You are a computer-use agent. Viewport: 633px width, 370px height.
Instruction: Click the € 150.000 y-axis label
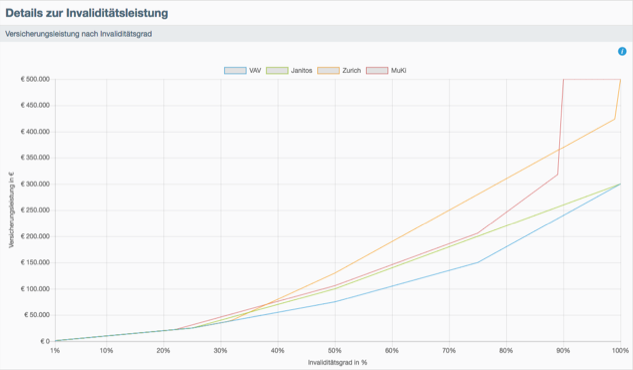[x=35, y=262]
